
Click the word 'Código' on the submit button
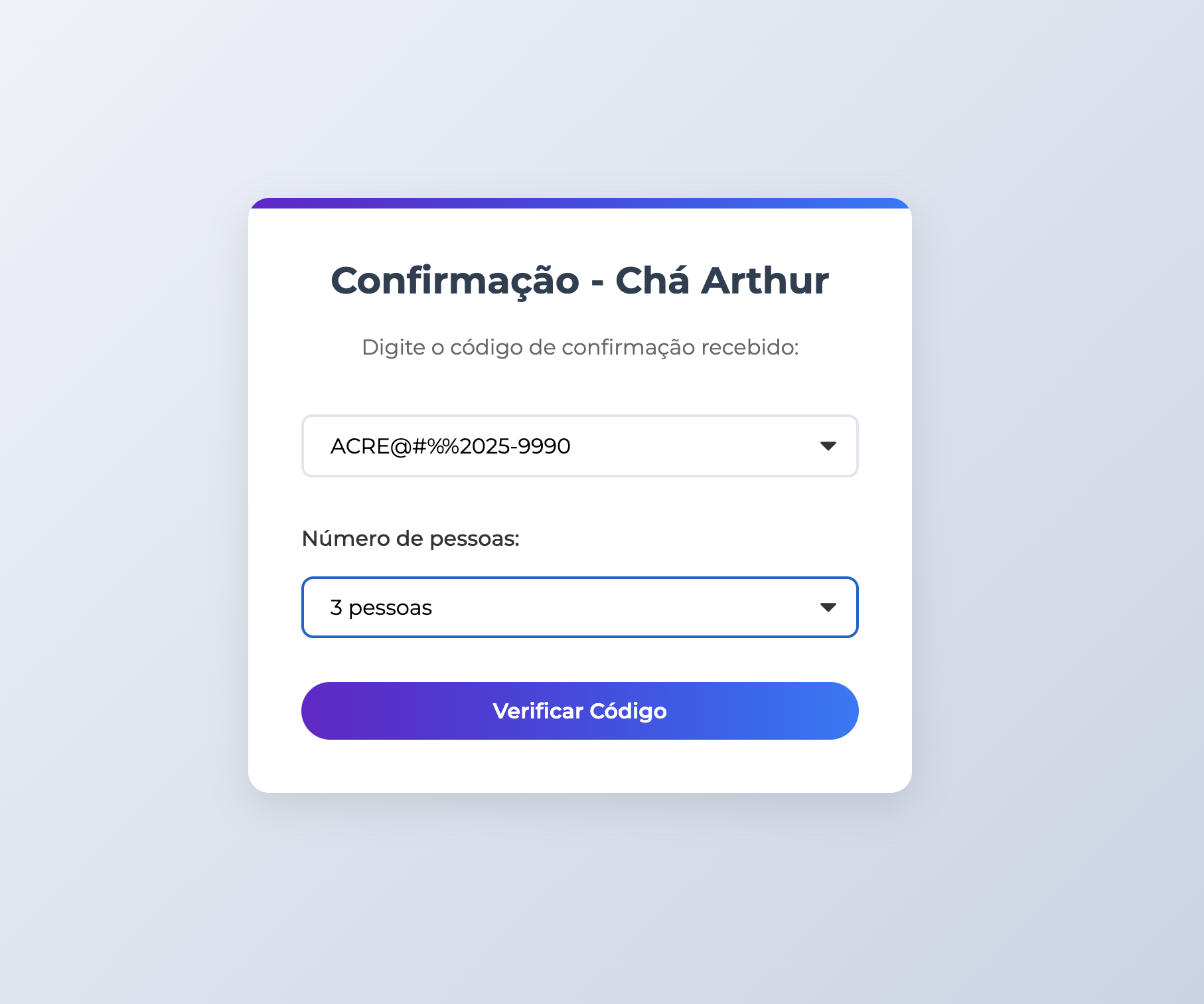(x=628, y=711)
